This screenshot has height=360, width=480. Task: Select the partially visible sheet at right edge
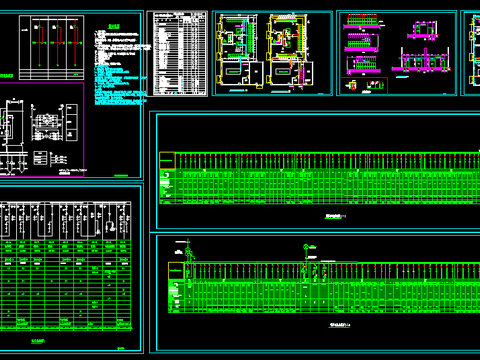(x=470, y=53)
